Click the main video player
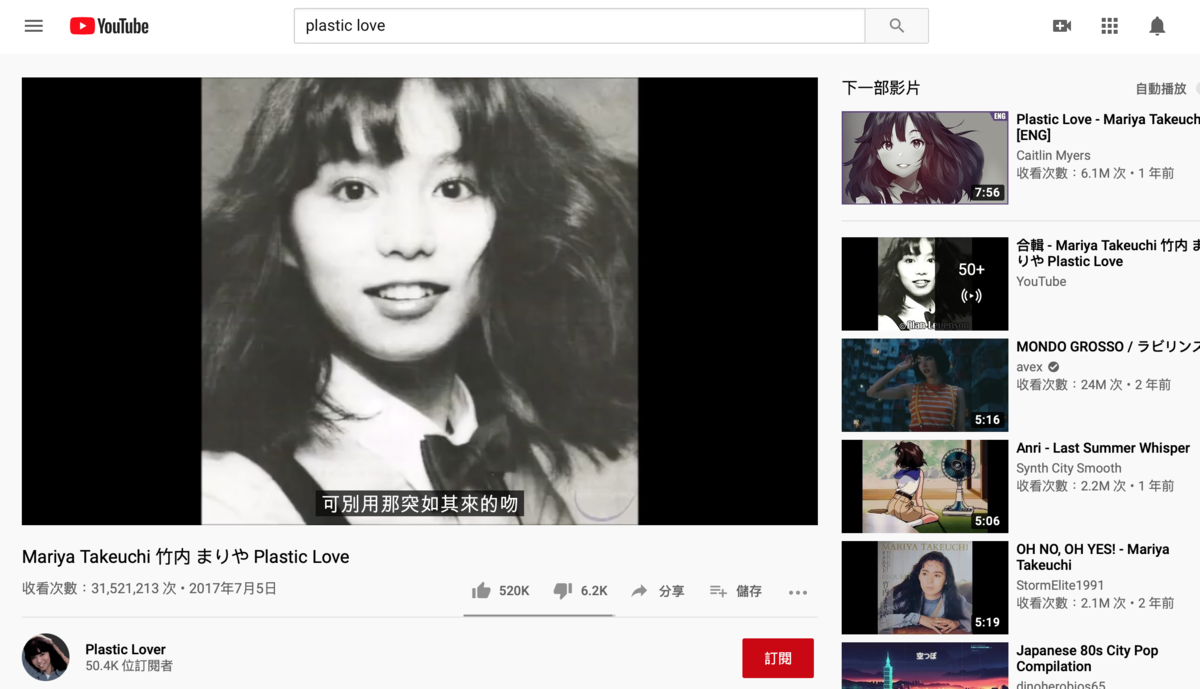Screen dimensions: 1200x689 420,301
